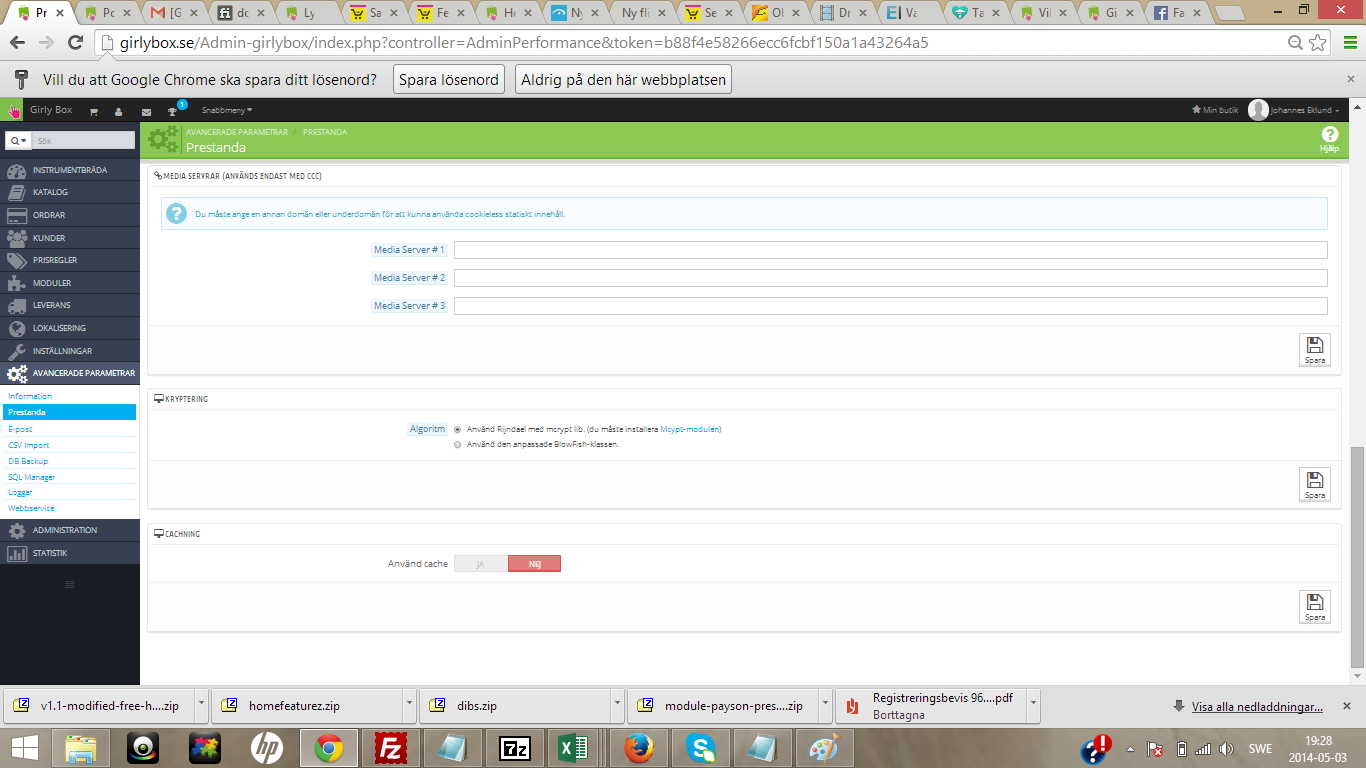Open 7-Zip from the taskbar

coord(515,747)
